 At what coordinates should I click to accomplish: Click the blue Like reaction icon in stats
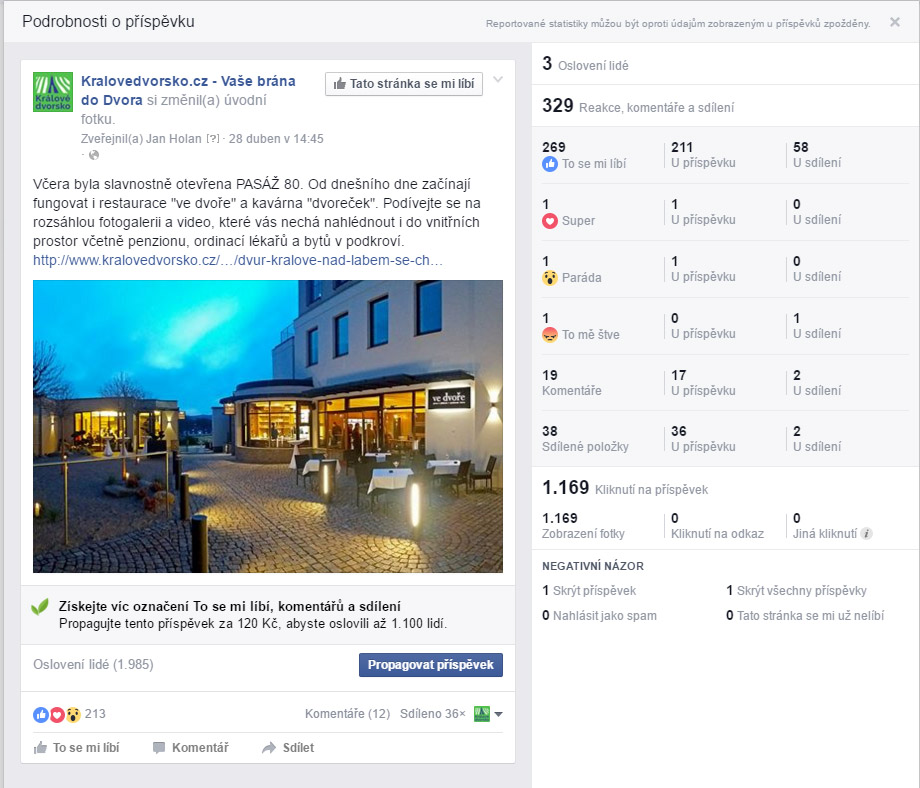[550, 164]
